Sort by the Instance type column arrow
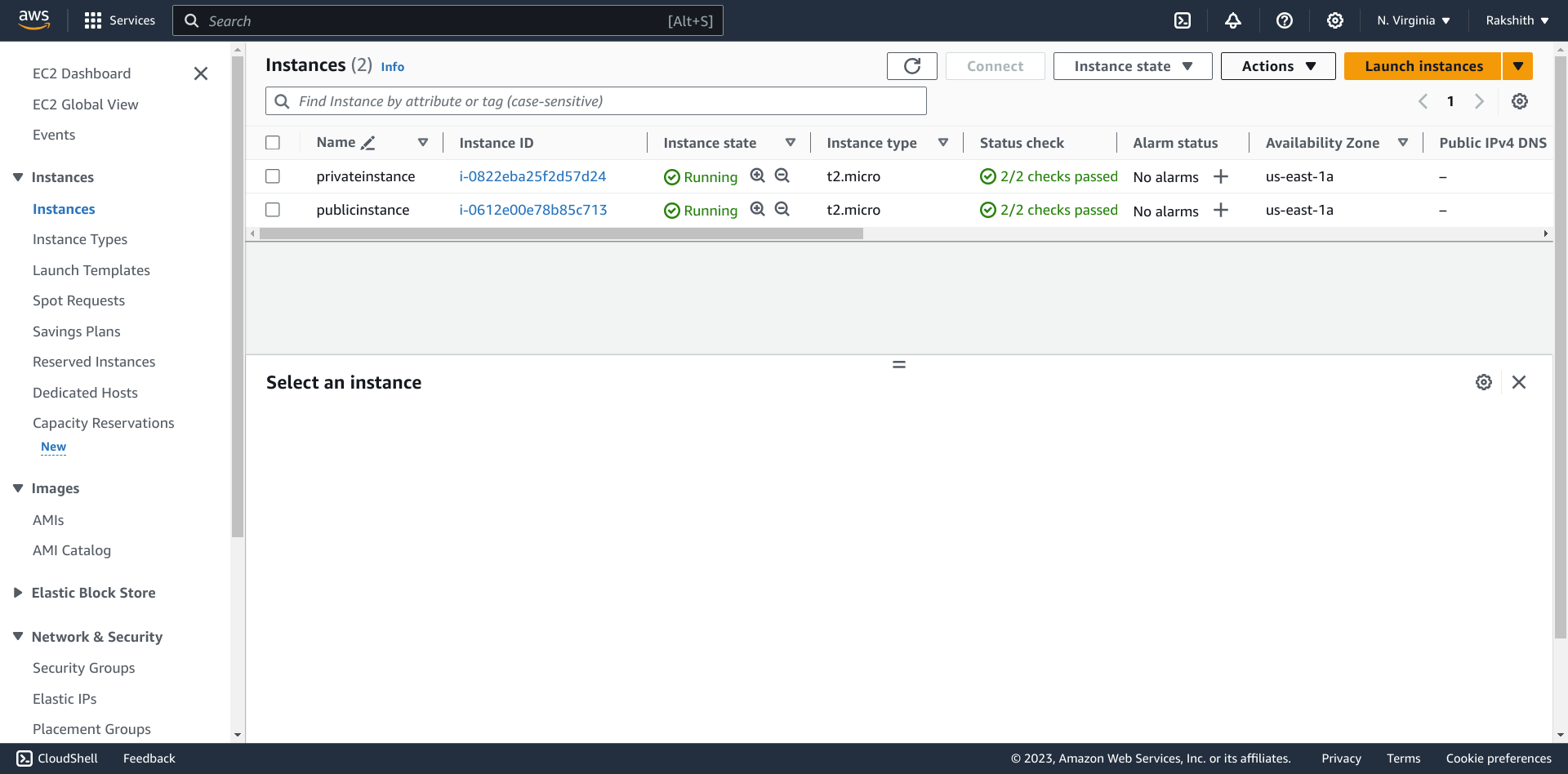The width and height of the screenshot is (1568, 774). click(x=943, y=143)
